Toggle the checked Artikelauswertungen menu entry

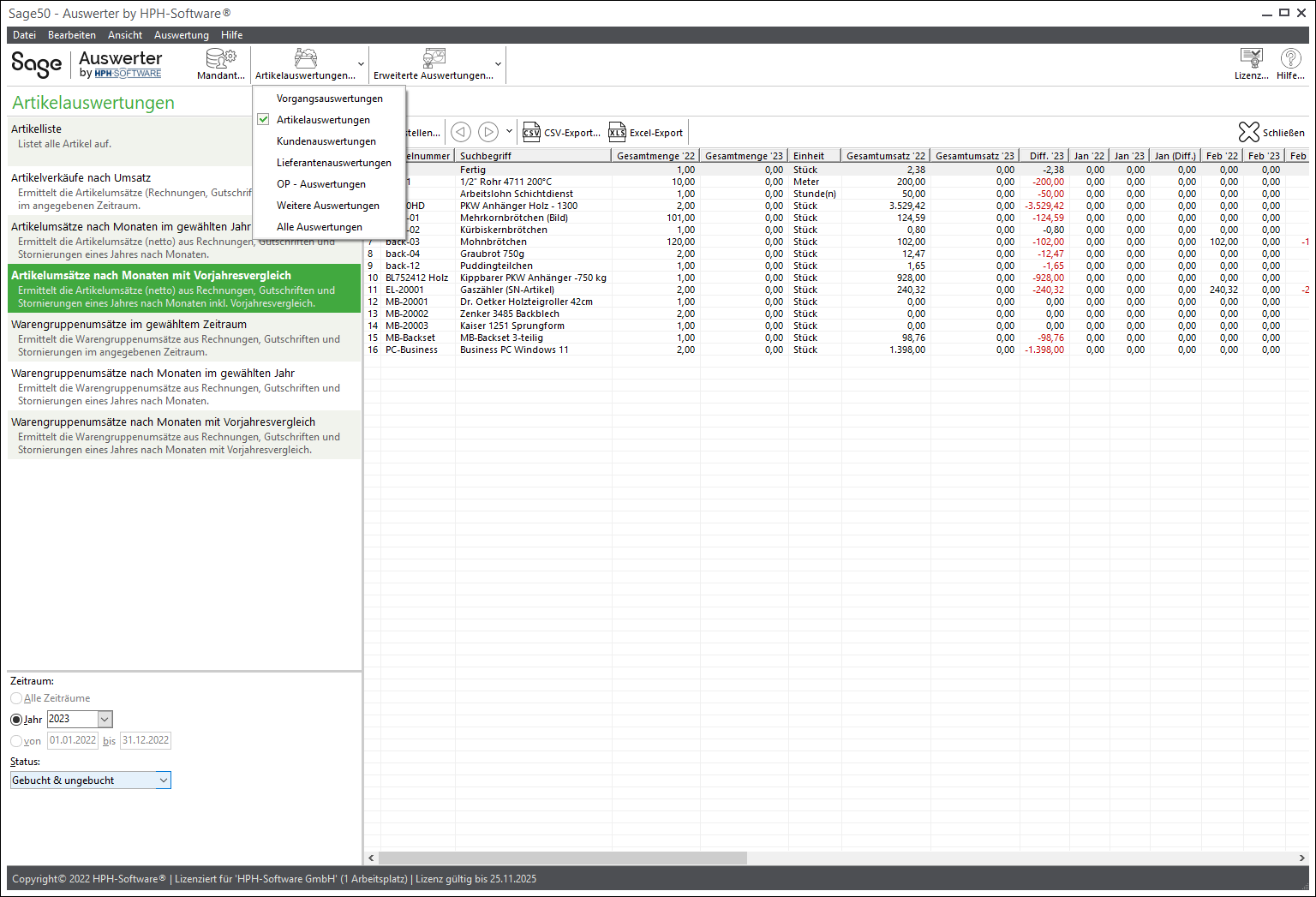pos(323,120)
